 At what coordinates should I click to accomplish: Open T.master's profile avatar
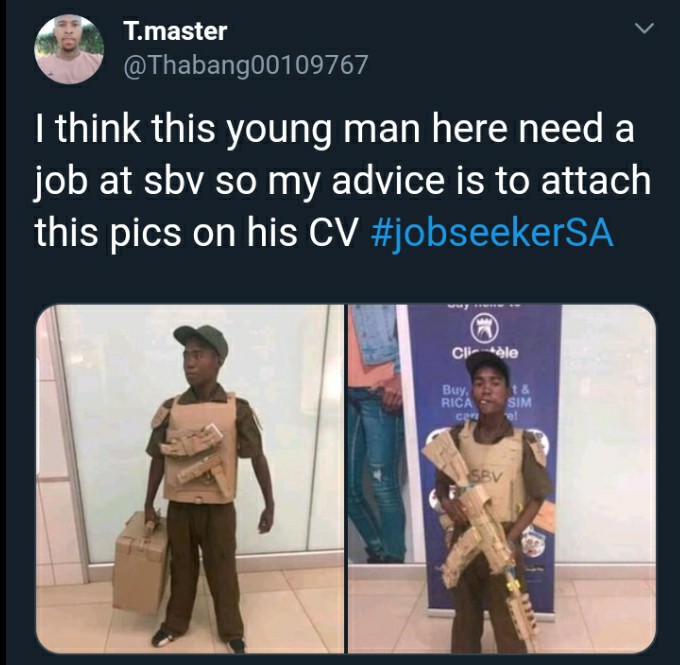pyautogui.click(x=69, y=49)
